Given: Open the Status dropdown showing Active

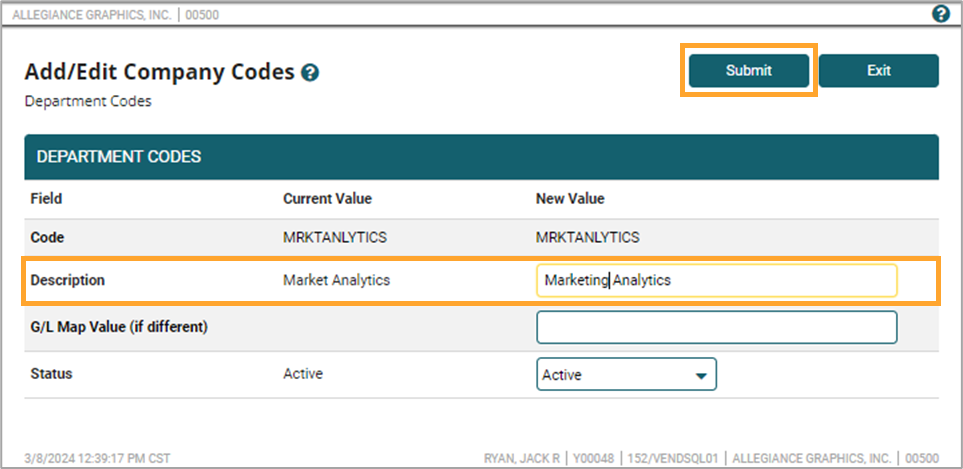Looking at the screenshot, I should [626, 374].
